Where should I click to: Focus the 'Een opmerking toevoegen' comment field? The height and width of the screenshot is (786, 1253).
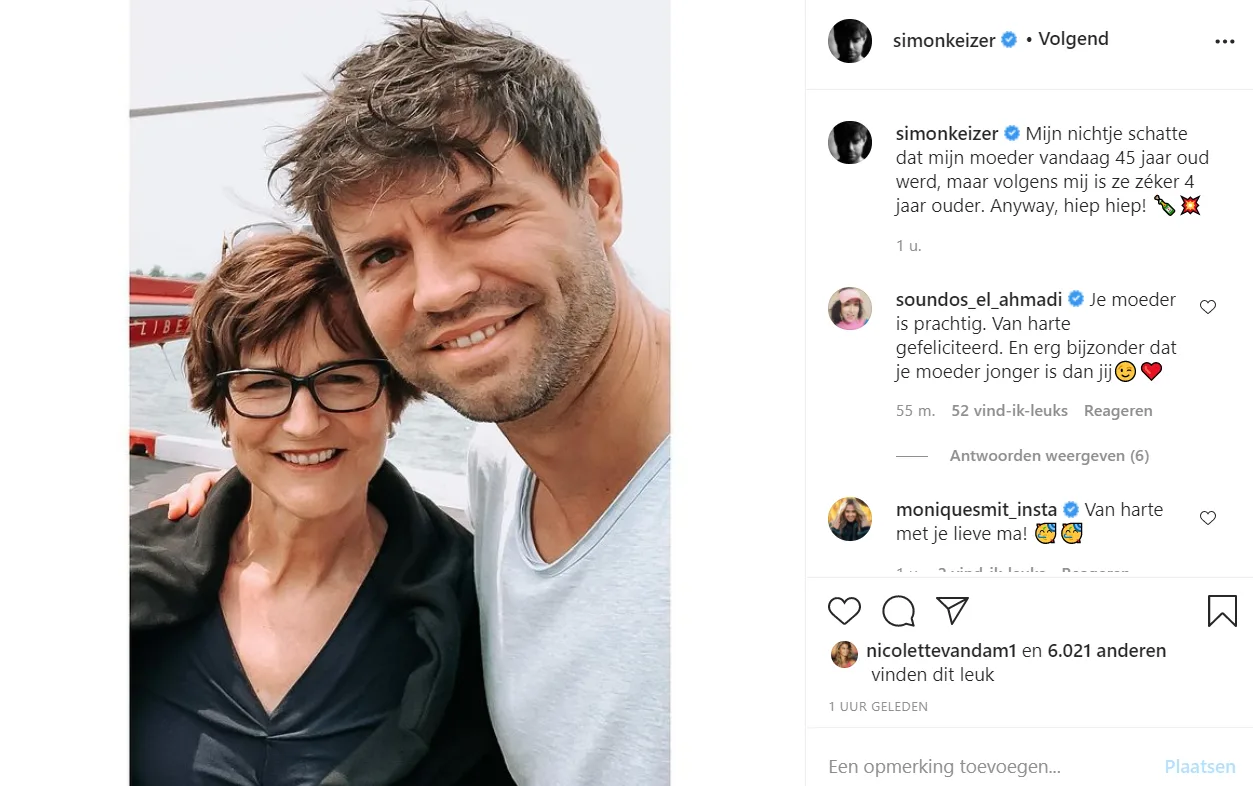click(990, 767)
